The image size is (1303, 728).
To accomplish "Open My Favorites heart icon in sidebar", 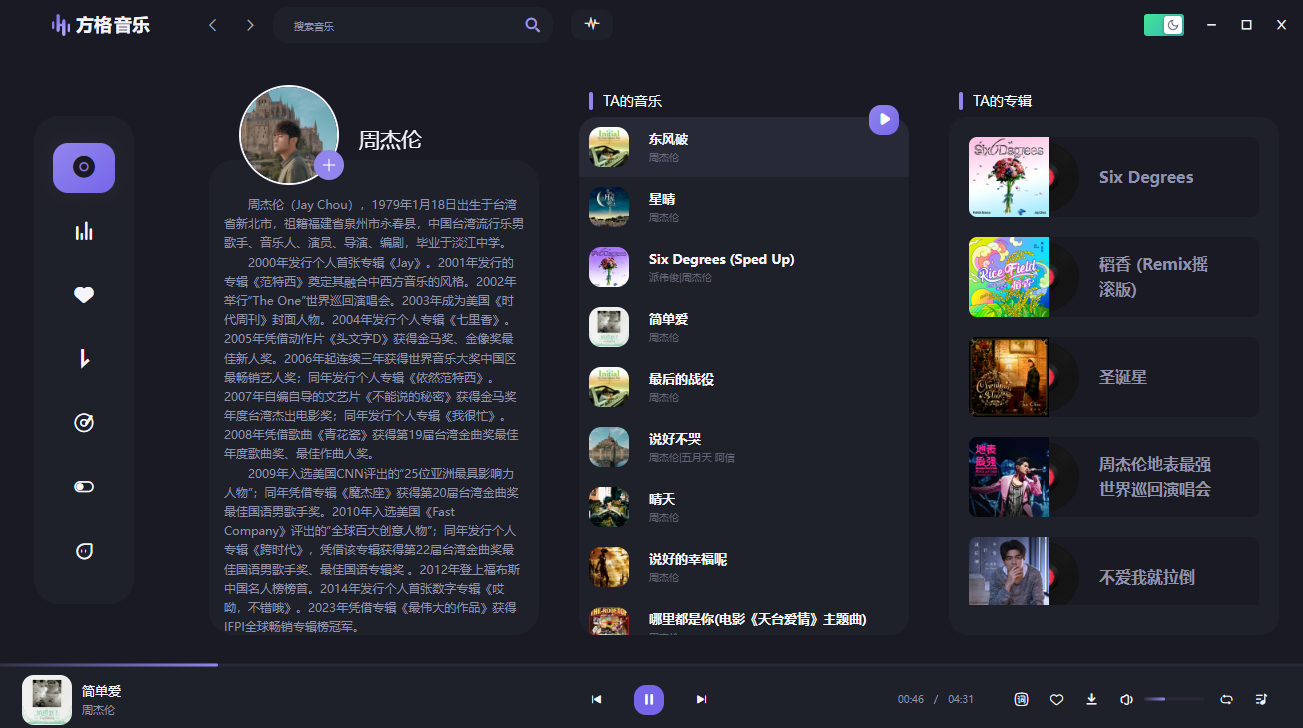I will coord(83,295).
